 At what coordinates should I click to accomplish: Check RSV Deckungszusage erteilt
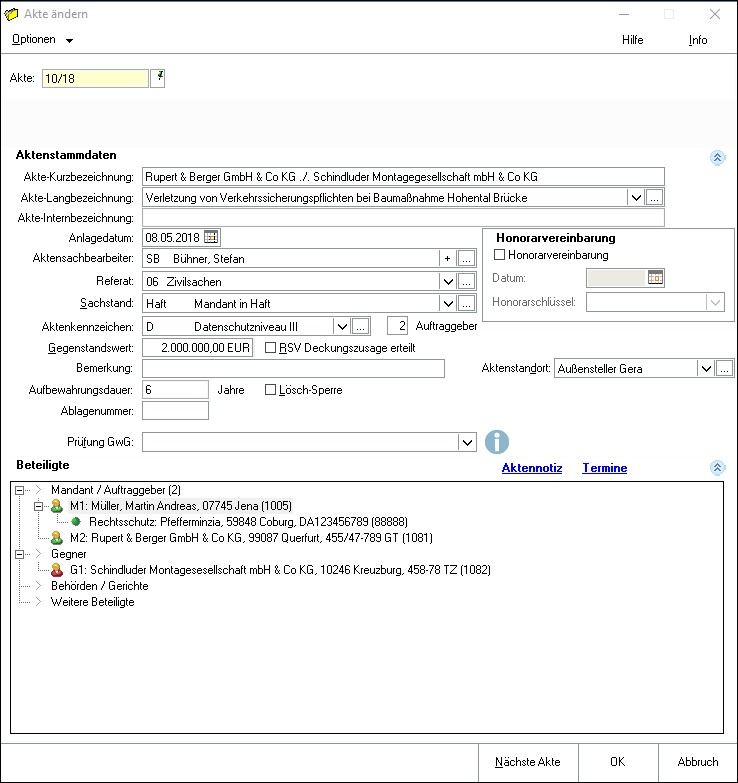click(271, 348)
